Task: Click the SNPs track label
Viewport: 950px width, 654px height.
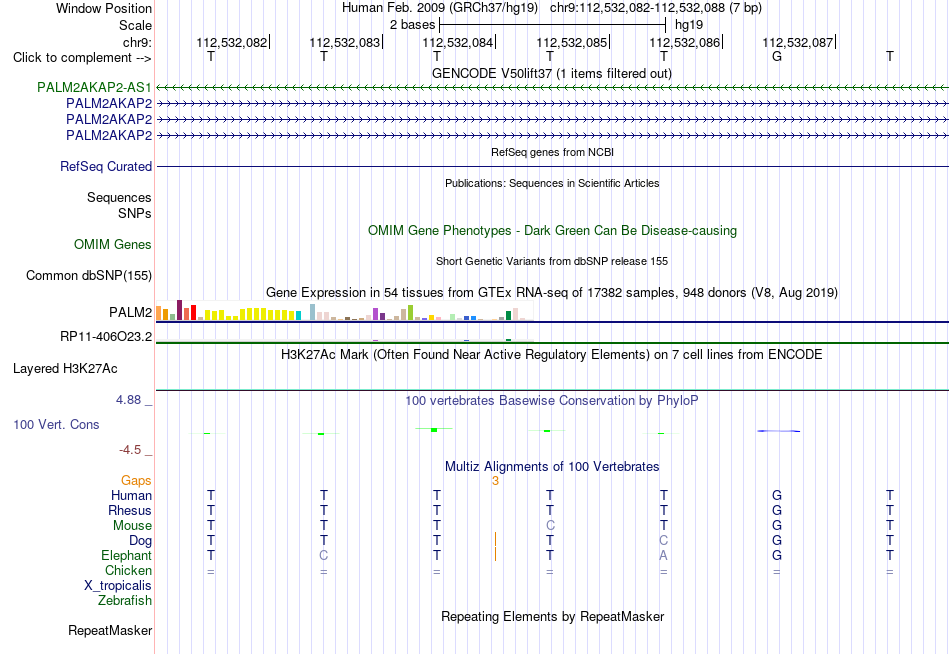Action: coord(135,213)
